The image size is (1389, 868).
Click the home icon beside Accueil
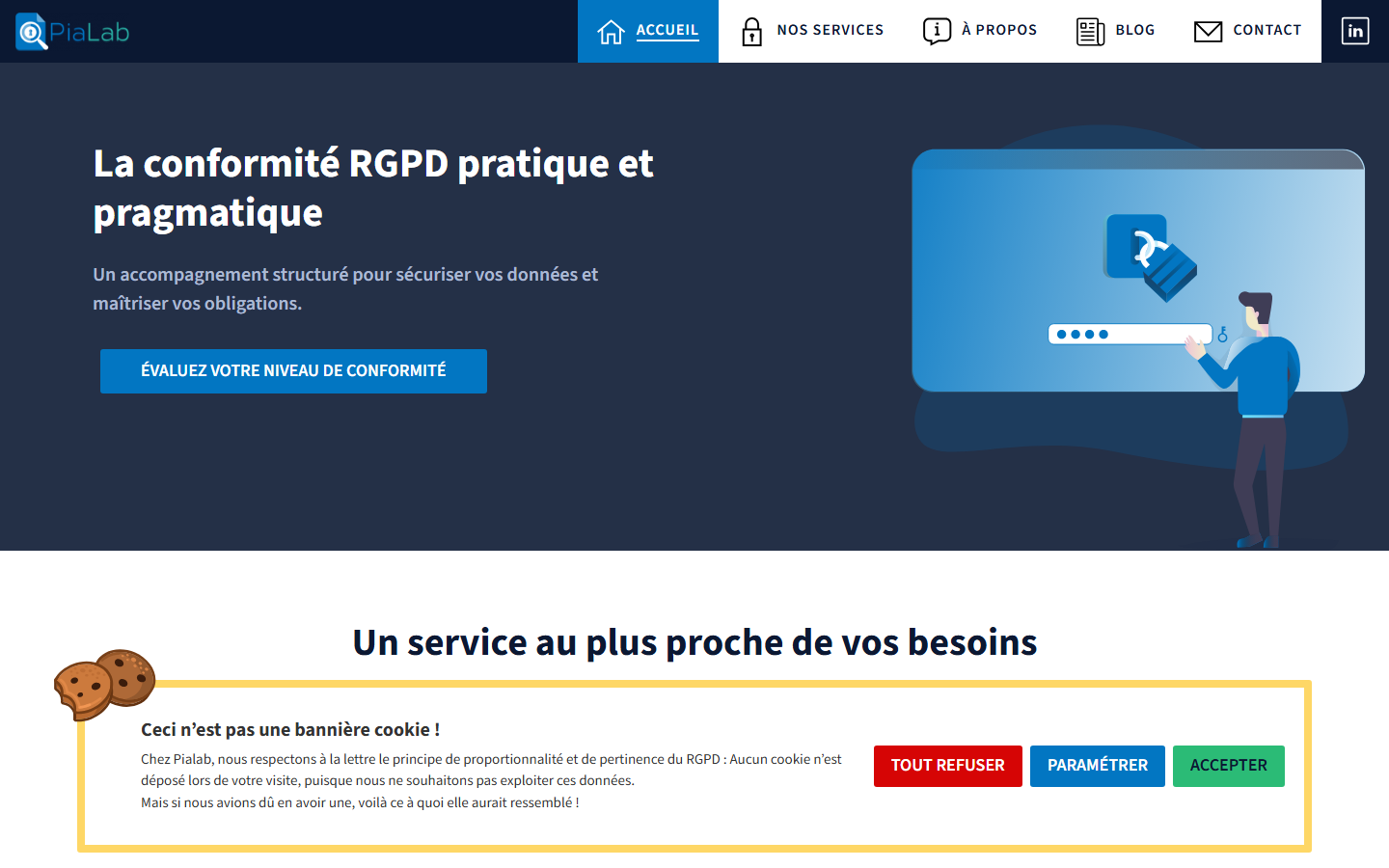pos(611,32)
